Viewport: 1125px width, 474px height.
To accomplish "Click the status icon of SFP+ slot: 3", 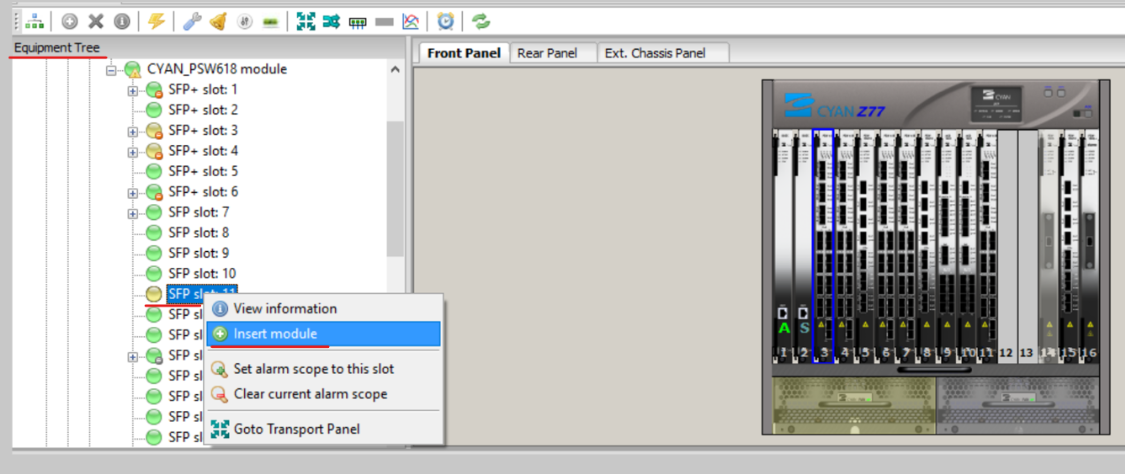I will (154, 131).
